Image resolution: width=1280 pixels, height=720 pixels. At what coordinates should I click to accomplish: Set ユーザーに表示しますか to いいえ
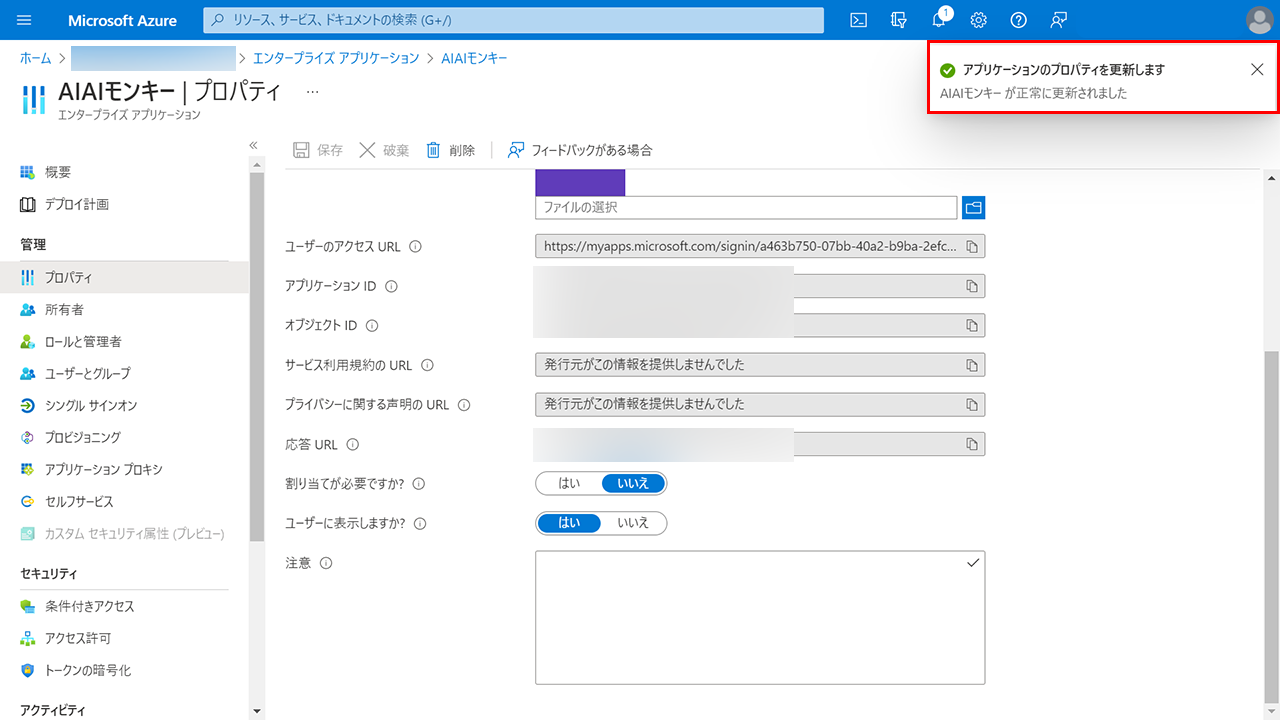point(632,523)
